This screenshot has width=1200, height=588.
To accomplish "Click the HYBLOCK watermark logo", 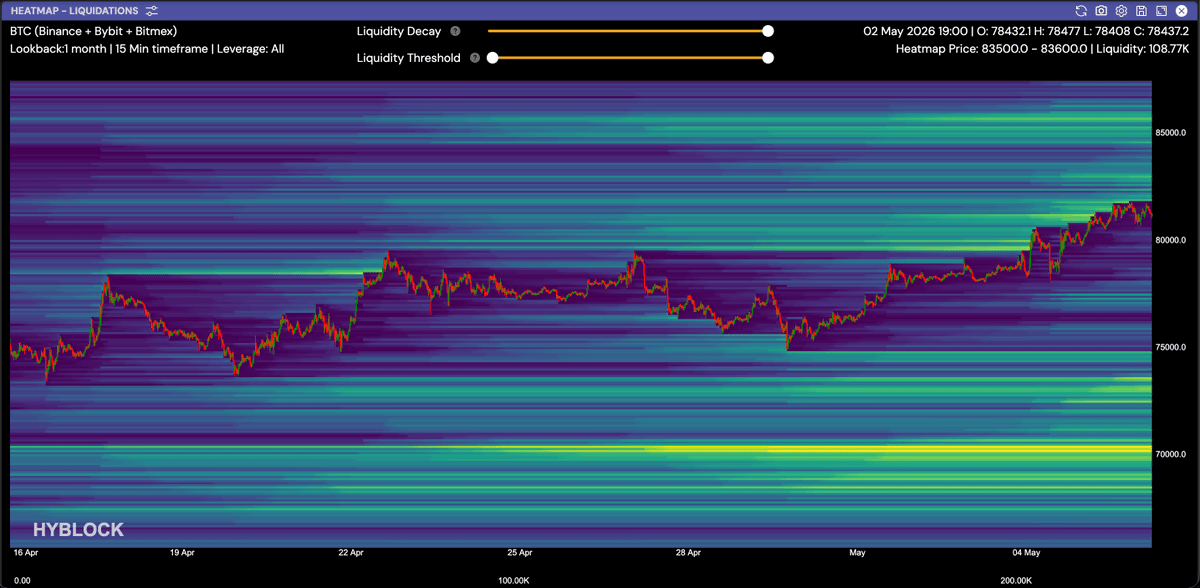I will point(78,529).
